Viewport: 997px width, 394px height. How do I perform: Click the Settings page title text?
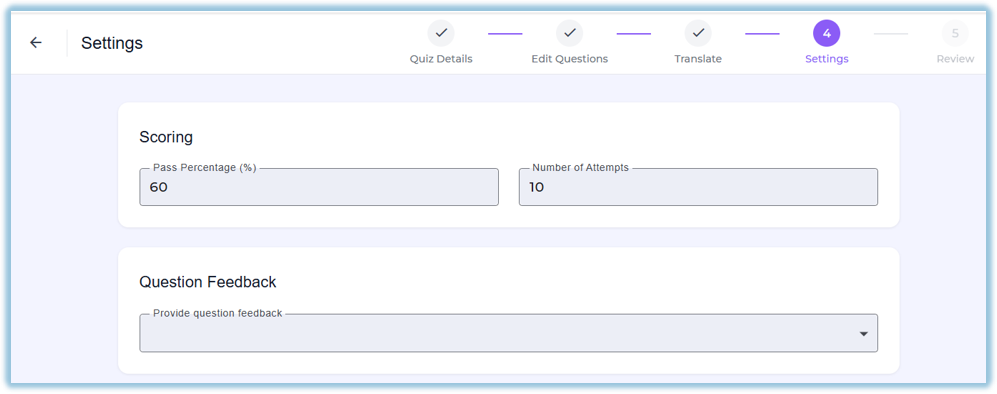(112, 43)
